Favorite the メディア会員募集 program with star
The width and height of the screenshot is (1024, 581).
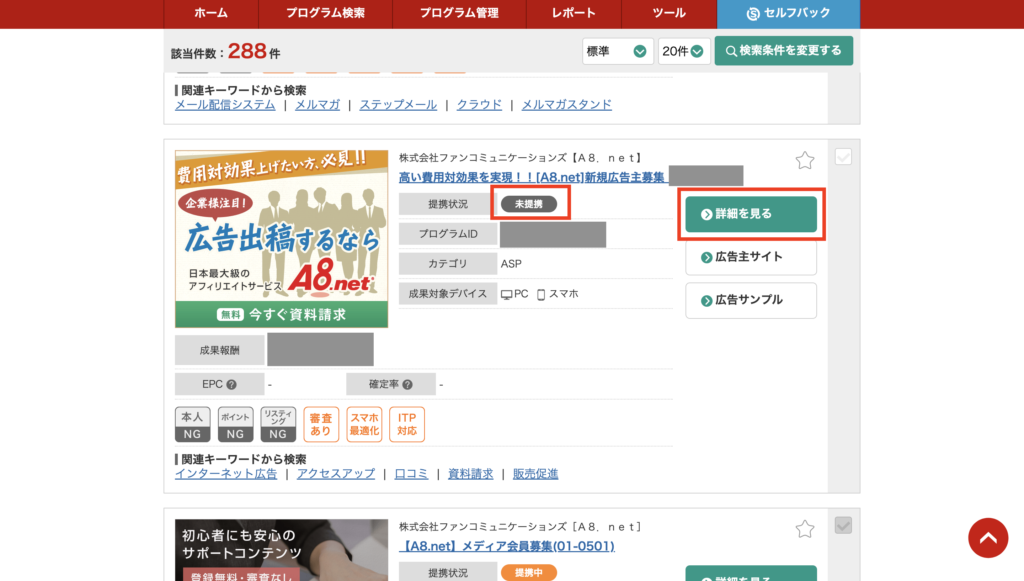[805, 529]
